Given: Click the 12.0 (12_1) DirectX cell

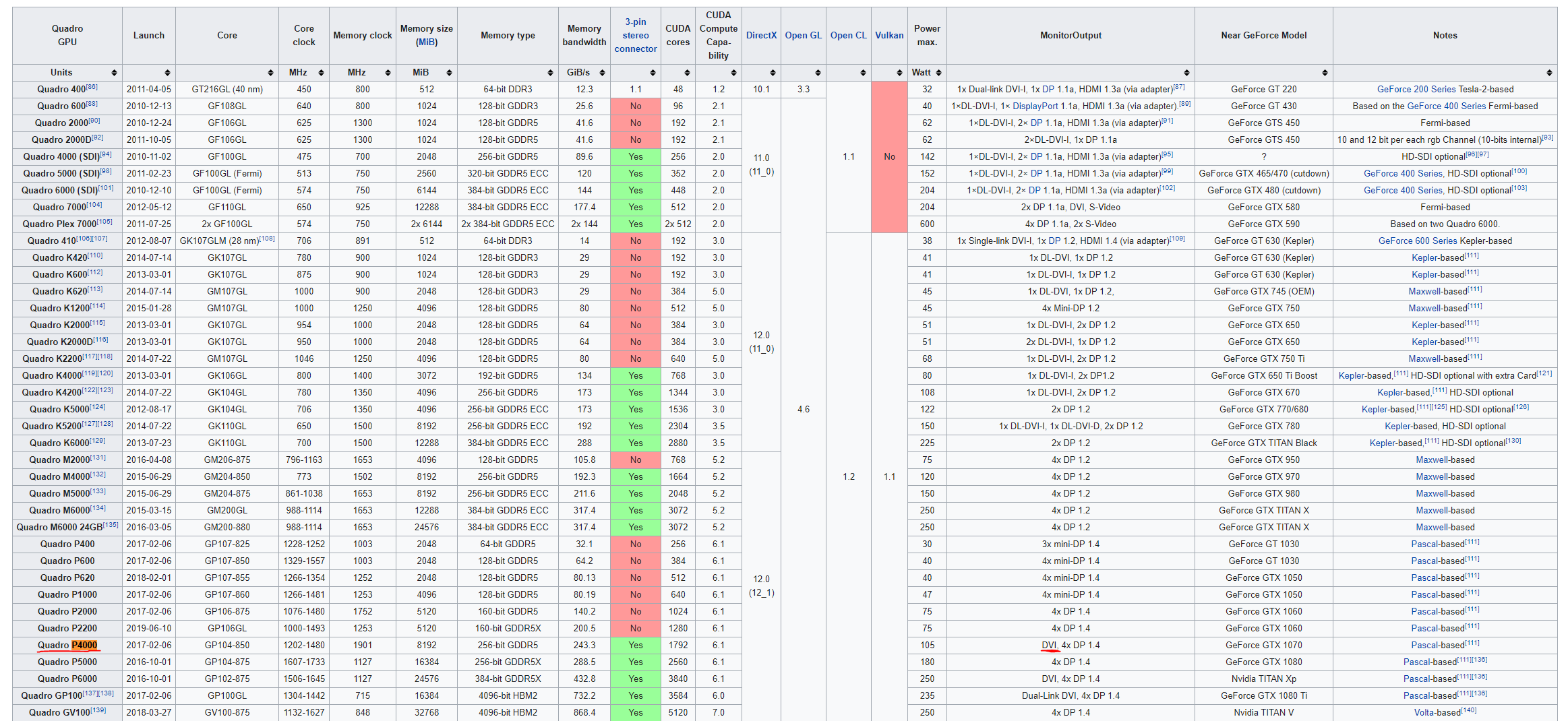Looking at the screenshot, I should (761, 586).
